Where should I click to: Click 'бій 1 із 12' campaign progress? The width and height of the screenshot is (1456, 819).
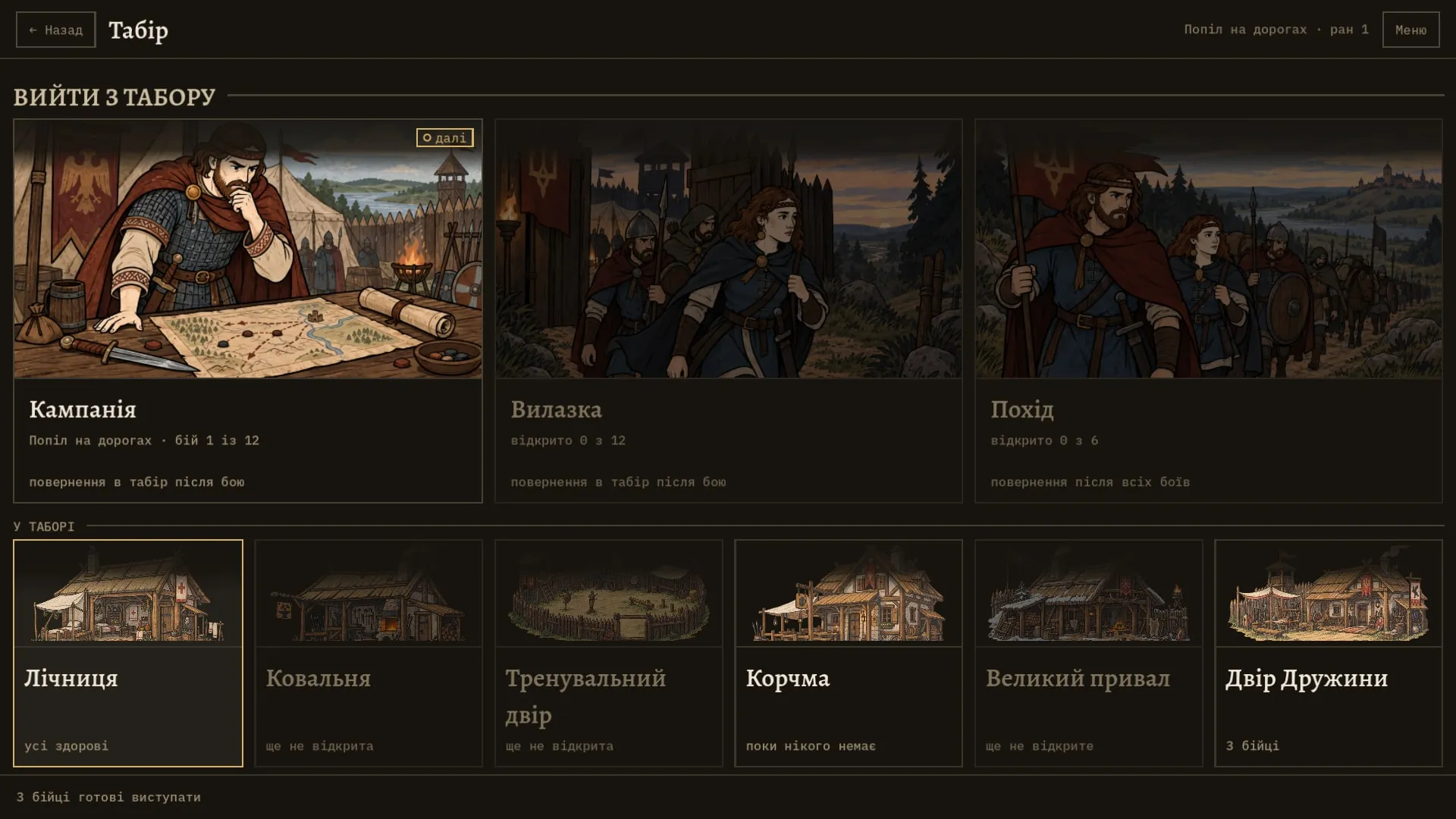[217, 441]
